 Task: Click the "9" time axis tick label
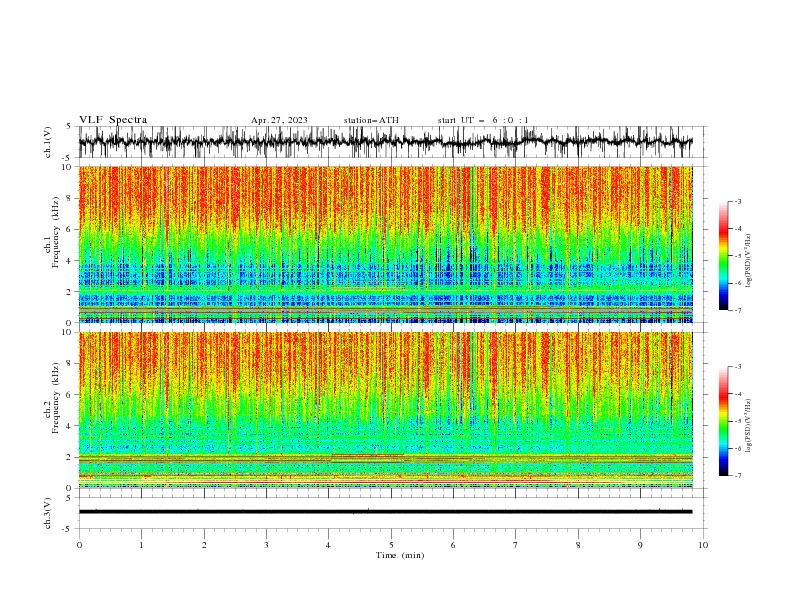(x=640, y=545)
